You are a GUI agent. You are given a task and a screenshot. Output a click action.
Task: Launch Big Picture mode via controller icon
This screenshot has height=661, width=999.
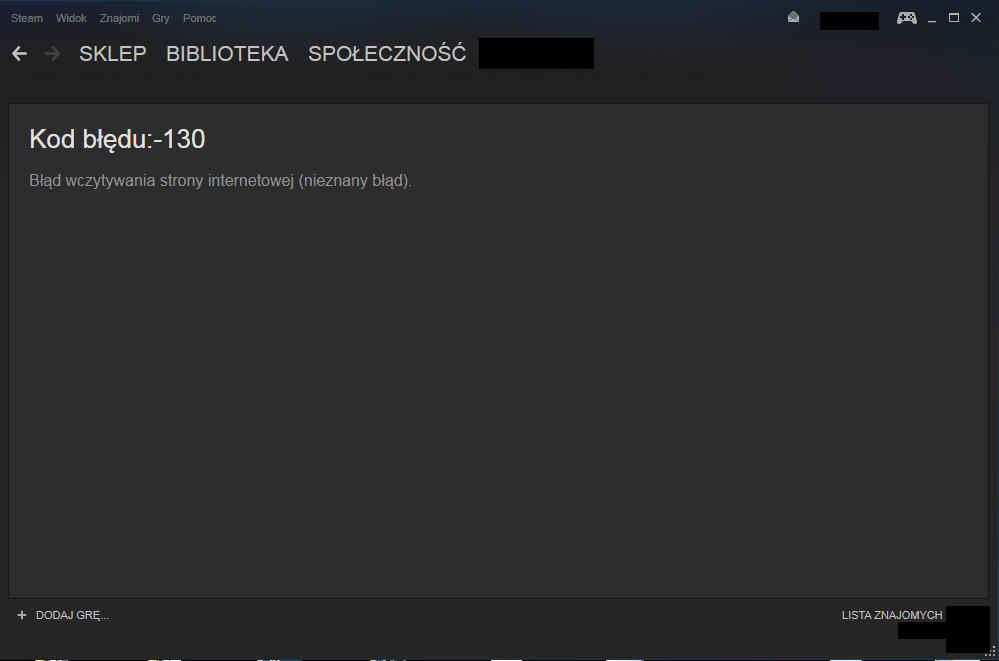click(x=907, y=18)
